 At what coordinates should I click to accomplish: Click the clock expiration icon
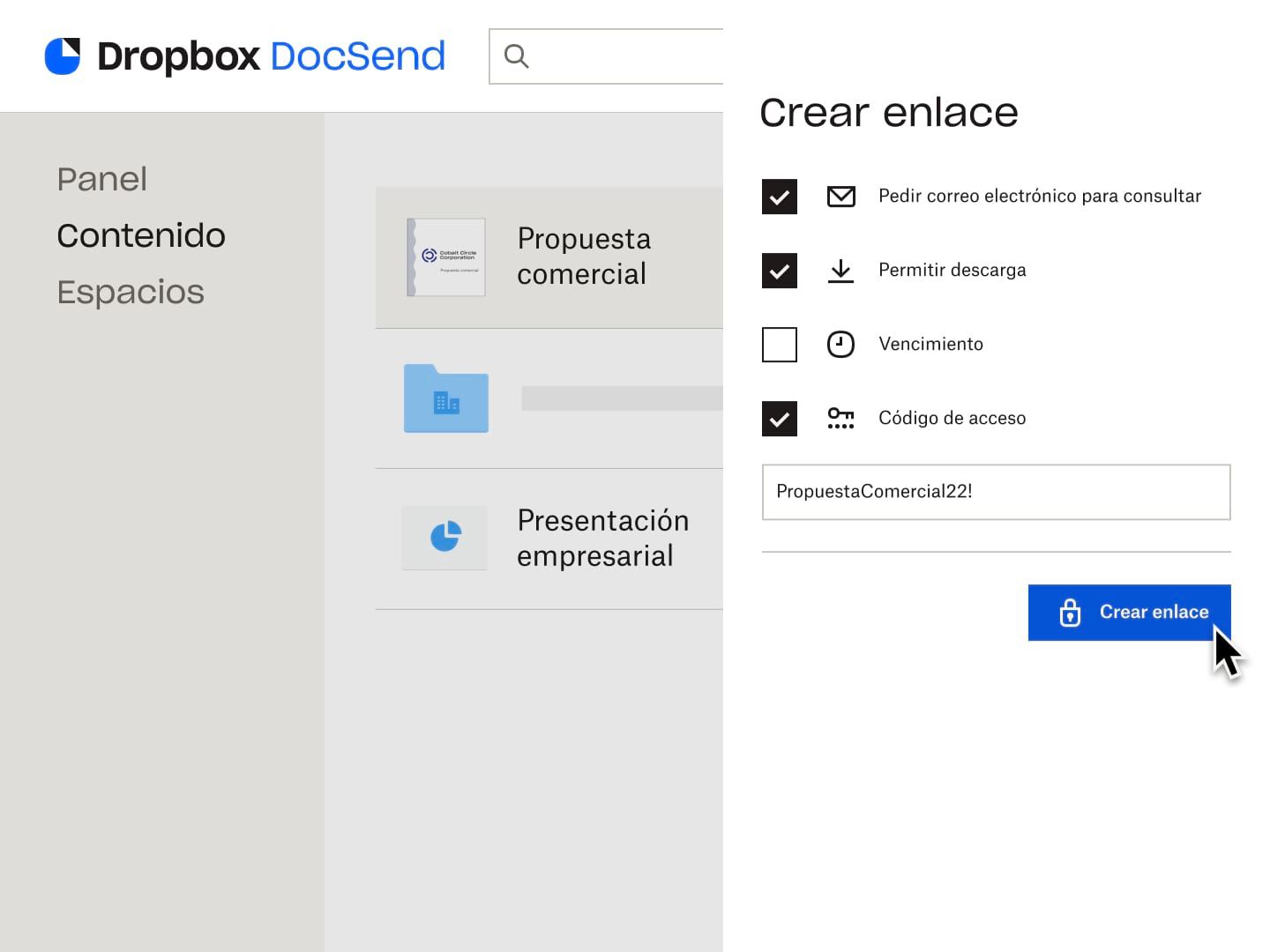coord(840,344)
